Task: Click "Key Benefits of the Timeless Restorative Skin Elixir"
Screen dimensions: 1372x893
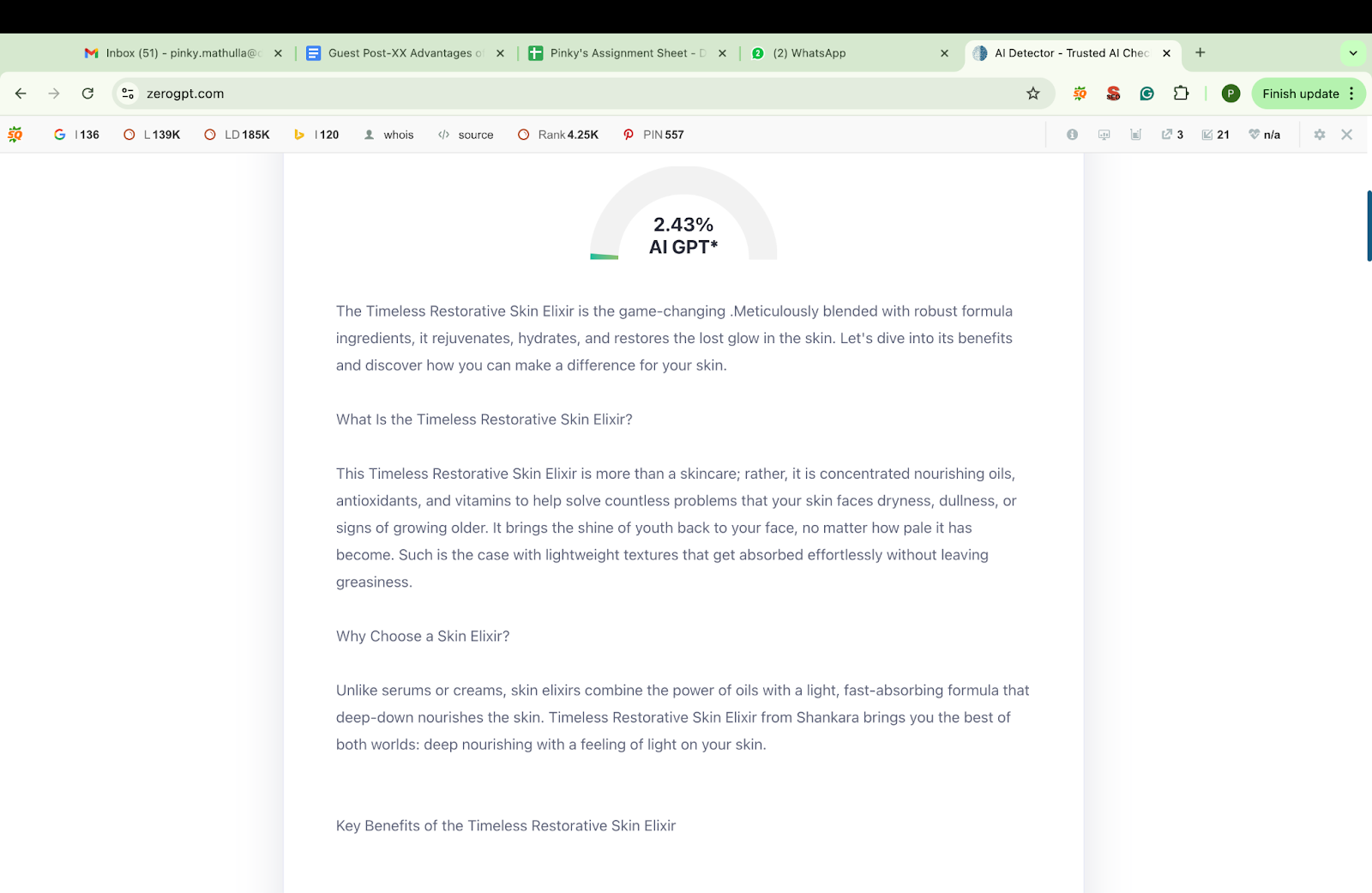Action: click(506, 826)
